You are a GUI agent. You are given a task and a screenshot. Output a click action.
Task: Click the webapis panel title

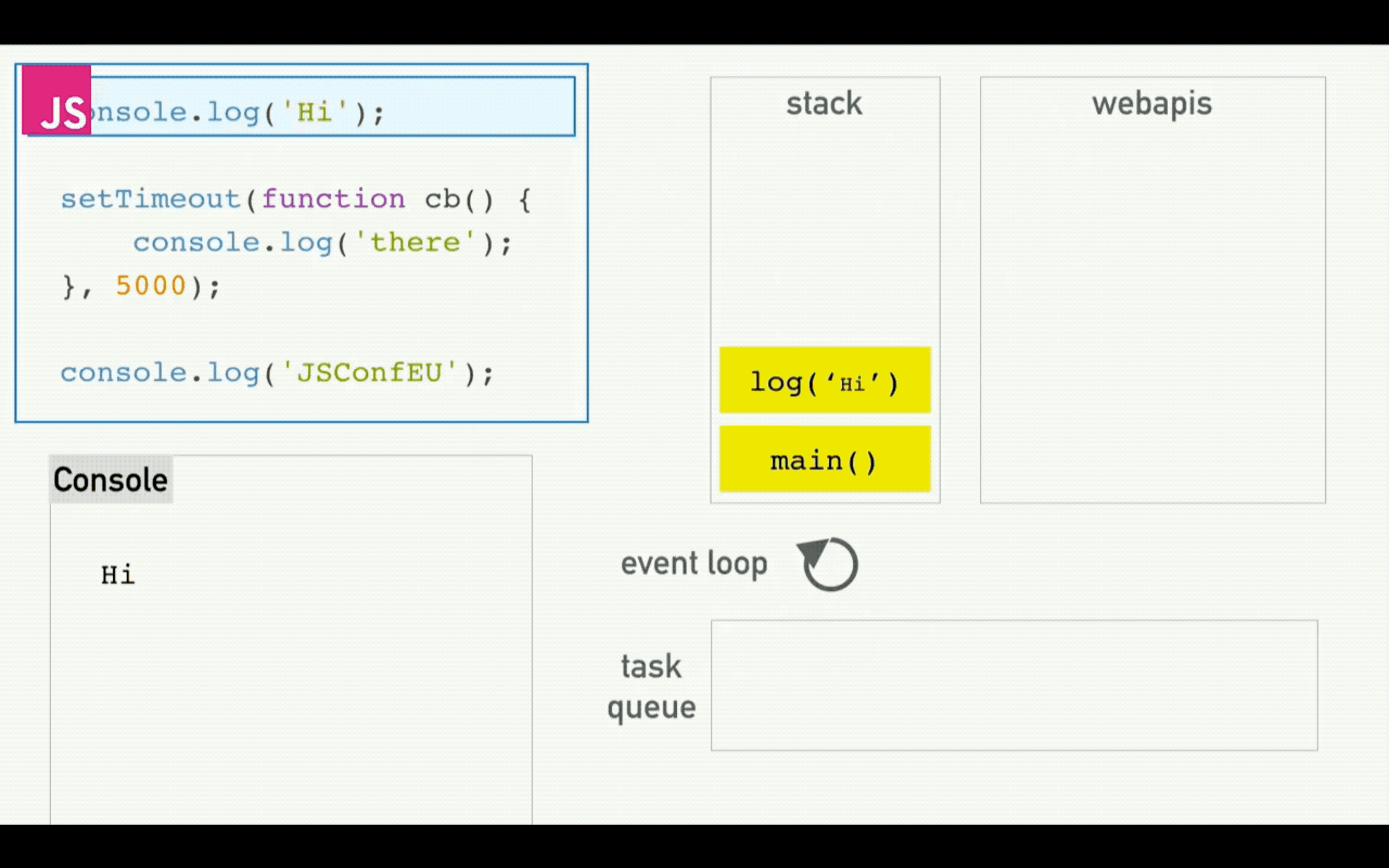click(x=1152, y=104)
